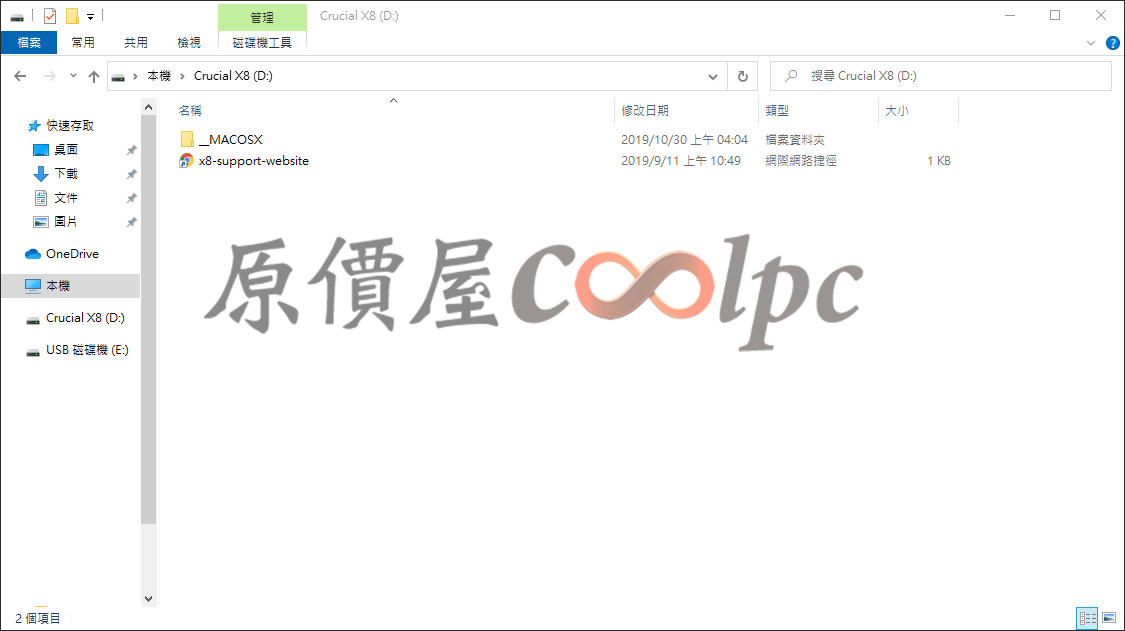Click the date 2019/9/11 上午 10:49
The image size is (1125, 631).
point(681,161)
